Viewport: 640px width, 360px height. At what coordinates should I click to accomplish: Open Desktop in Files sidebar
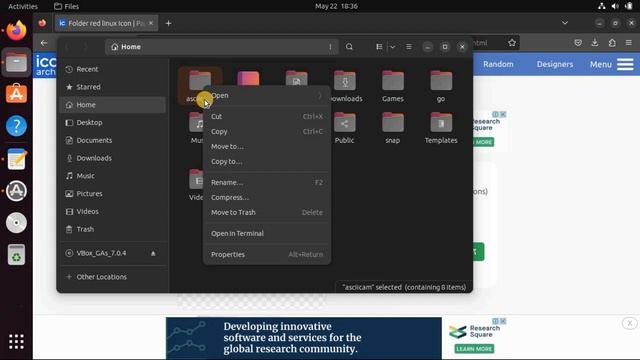tap(113, 122)
